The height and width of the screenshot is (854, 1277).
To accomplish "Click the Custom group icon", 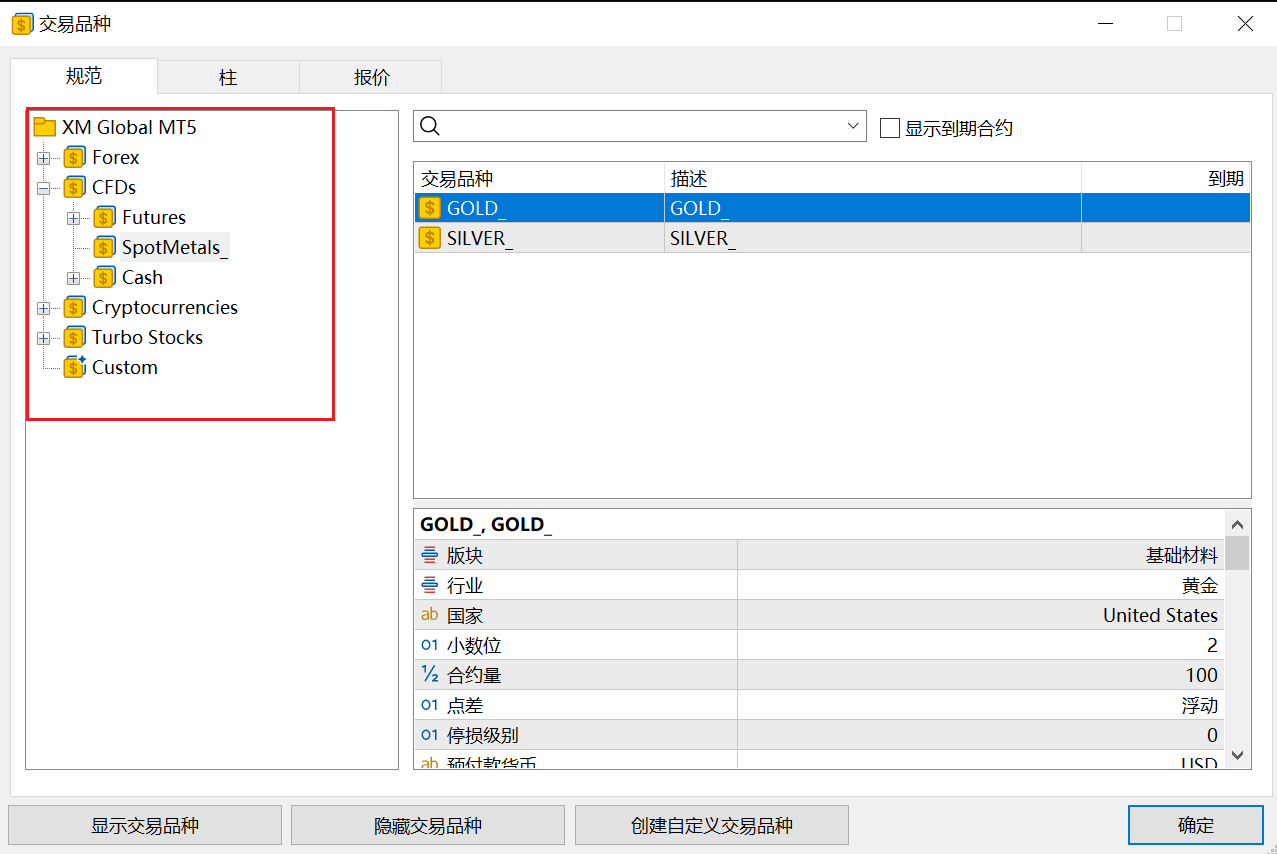I will [x=74, y=367].
